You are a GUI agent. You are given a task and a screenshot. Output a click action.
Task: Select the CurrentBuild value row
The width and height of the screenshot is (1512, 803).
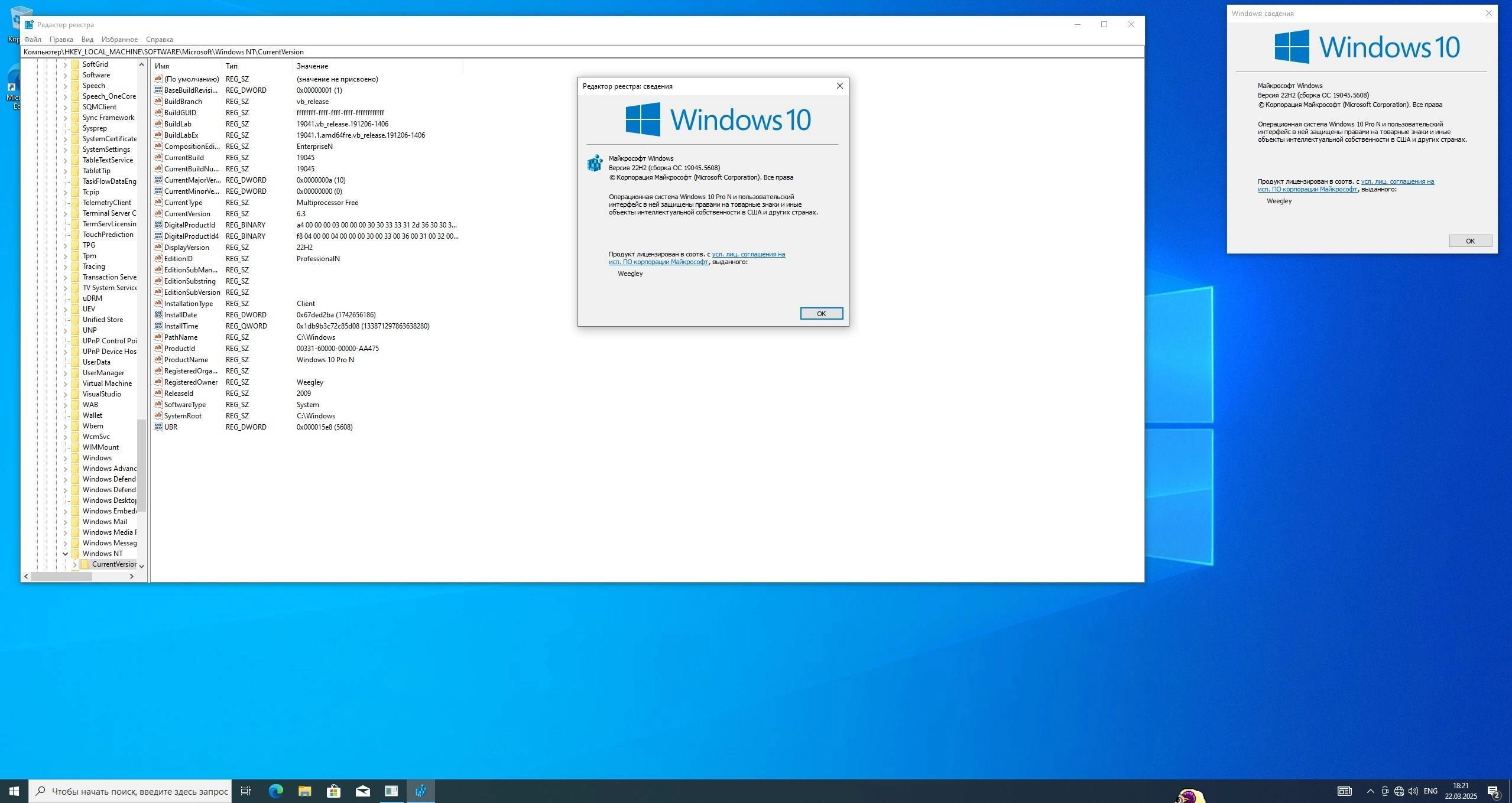tap(306, 157)
